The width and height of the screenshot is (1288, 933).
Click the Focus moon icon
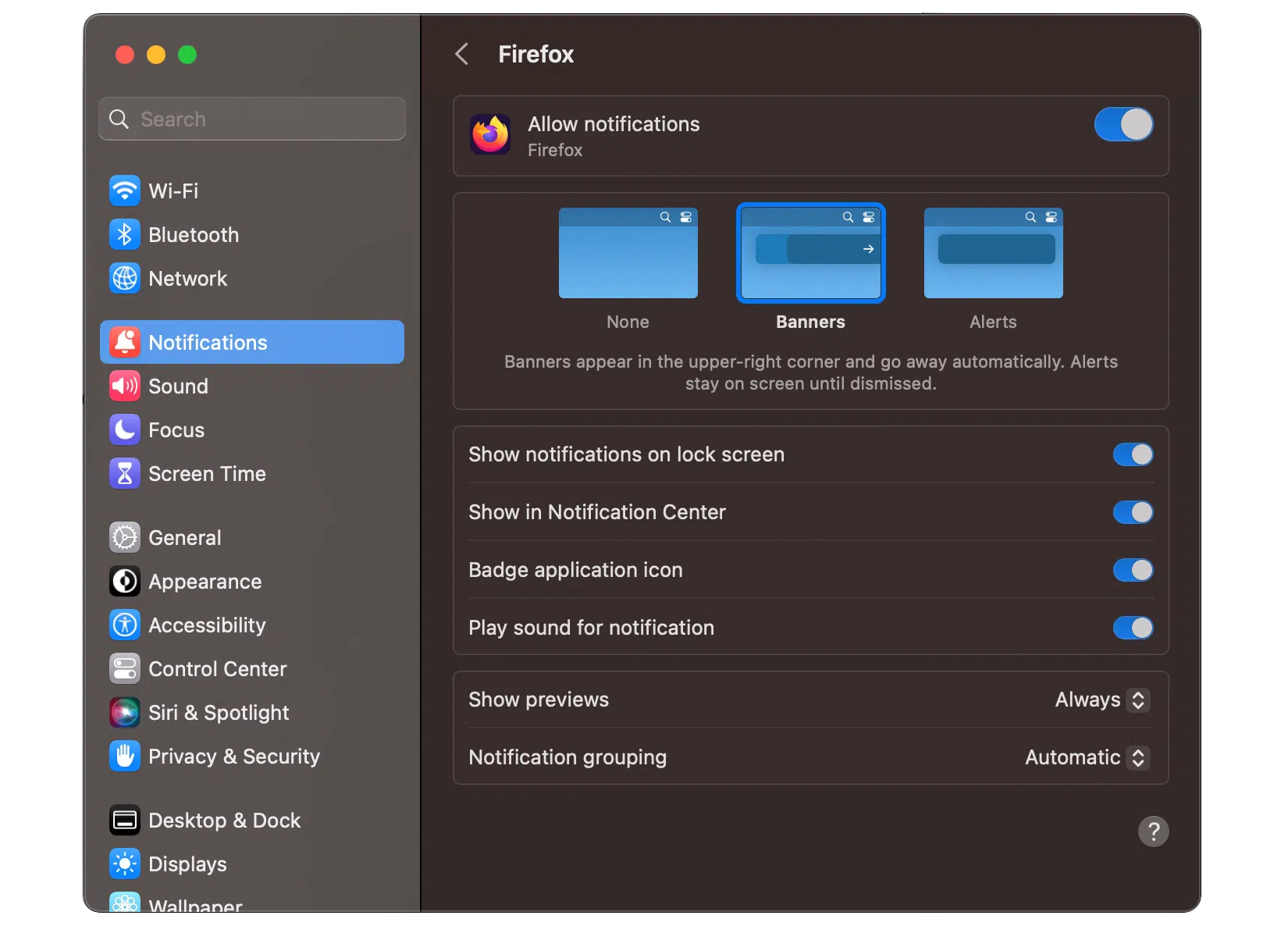(x=125, y=429)
